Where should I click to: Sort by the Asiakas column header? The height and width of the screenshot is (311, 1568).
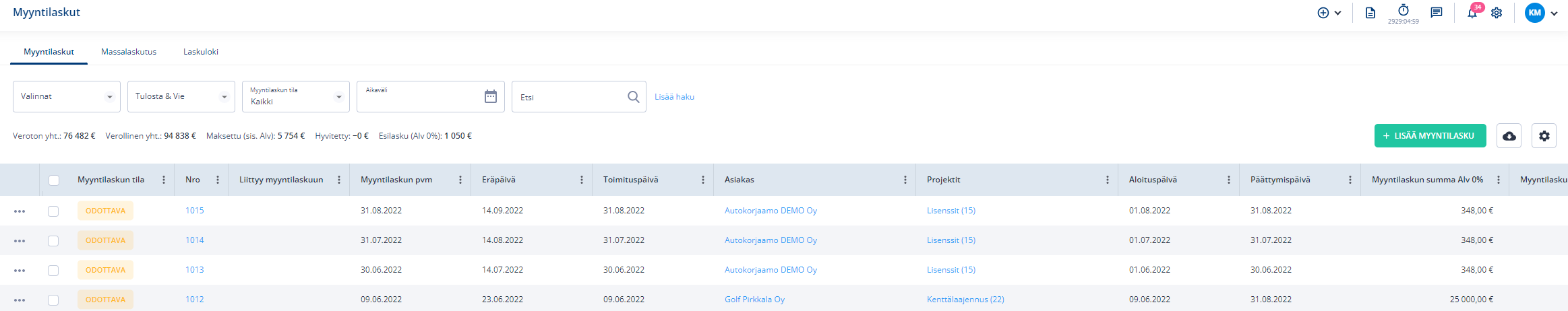[x=740, y=180]
